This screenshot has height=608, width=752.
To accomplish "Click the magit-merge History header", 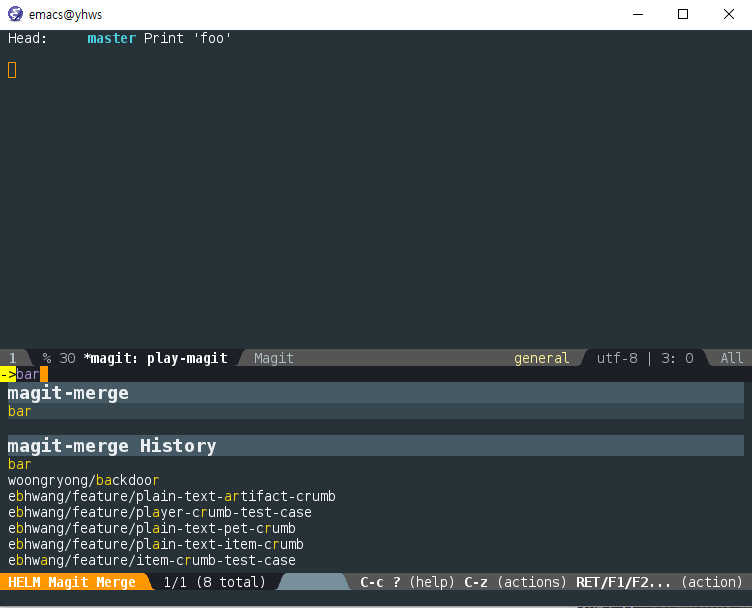I will pyautogui.click(x=376, y=446).
